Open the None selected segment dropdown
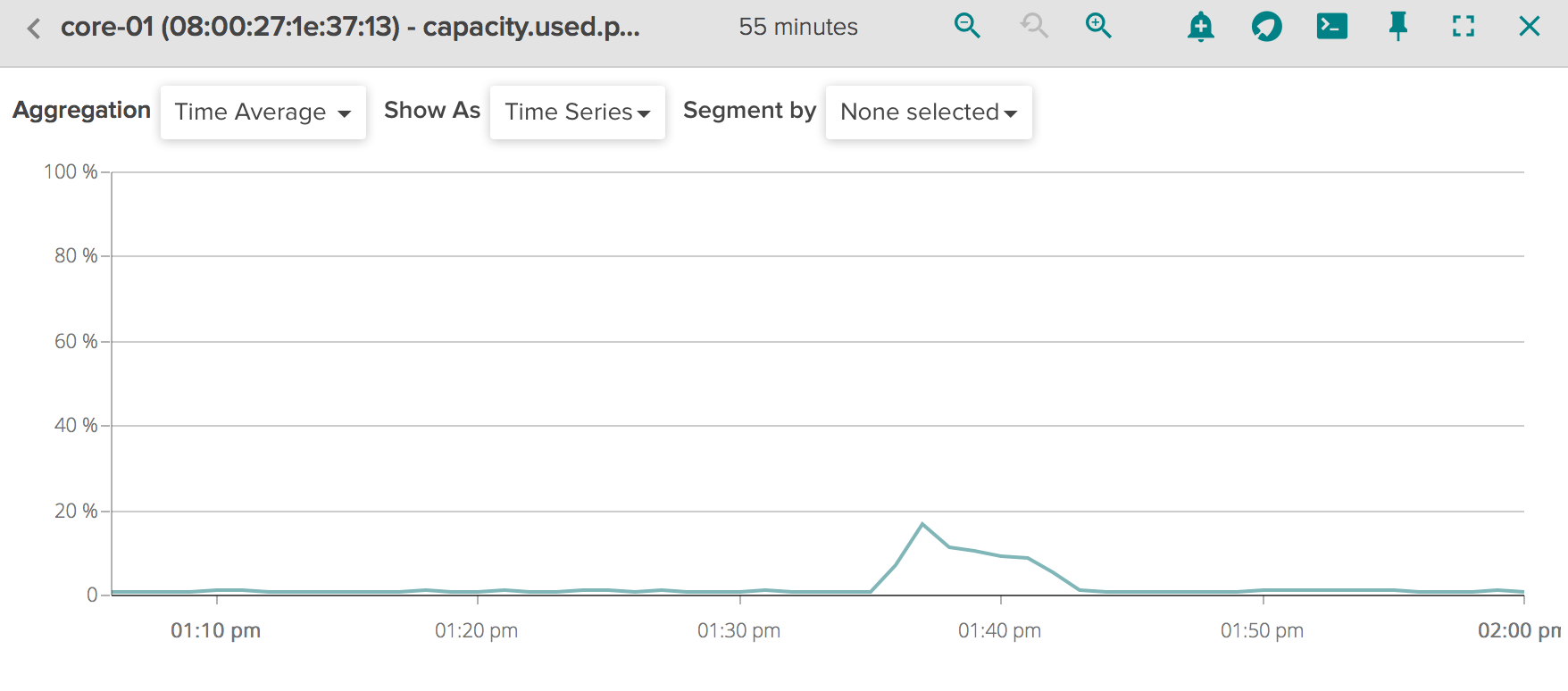The width and height of the screenshot is (1568, 691). tap(928, 112)
